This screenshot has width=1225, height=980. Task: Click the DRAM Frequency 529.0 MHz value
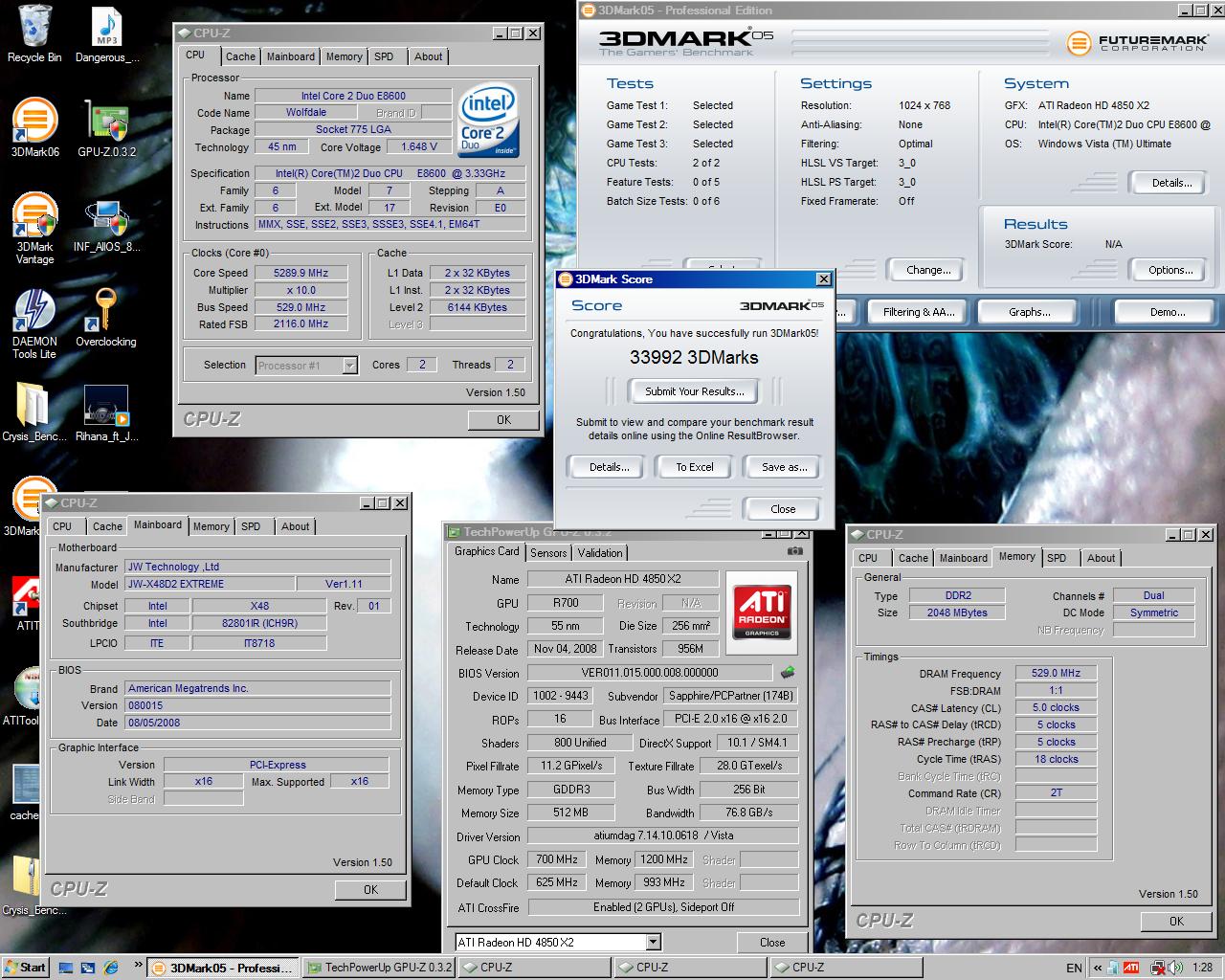point(1056,673)
